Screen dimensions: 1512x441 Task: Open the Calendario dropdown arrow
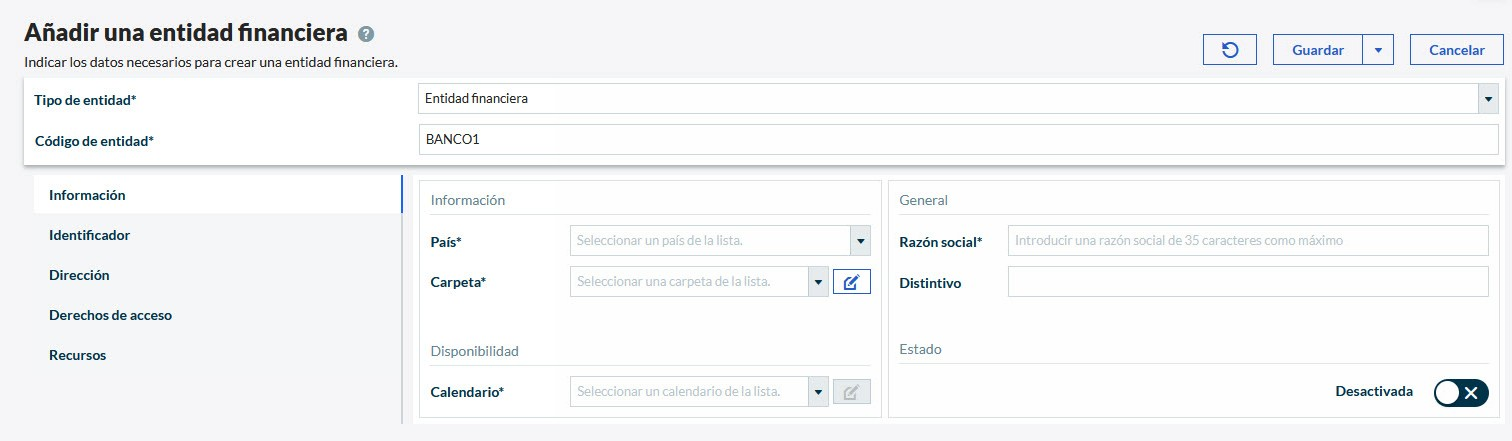818,392
